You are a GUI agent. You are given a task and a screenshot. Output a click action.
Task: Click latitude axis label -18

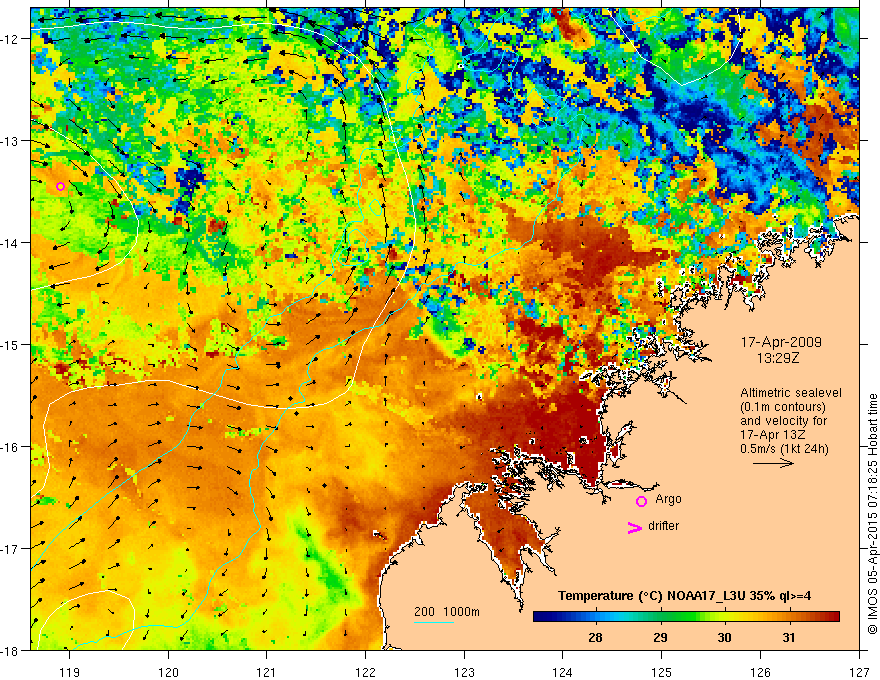click(x=11, y=651)
